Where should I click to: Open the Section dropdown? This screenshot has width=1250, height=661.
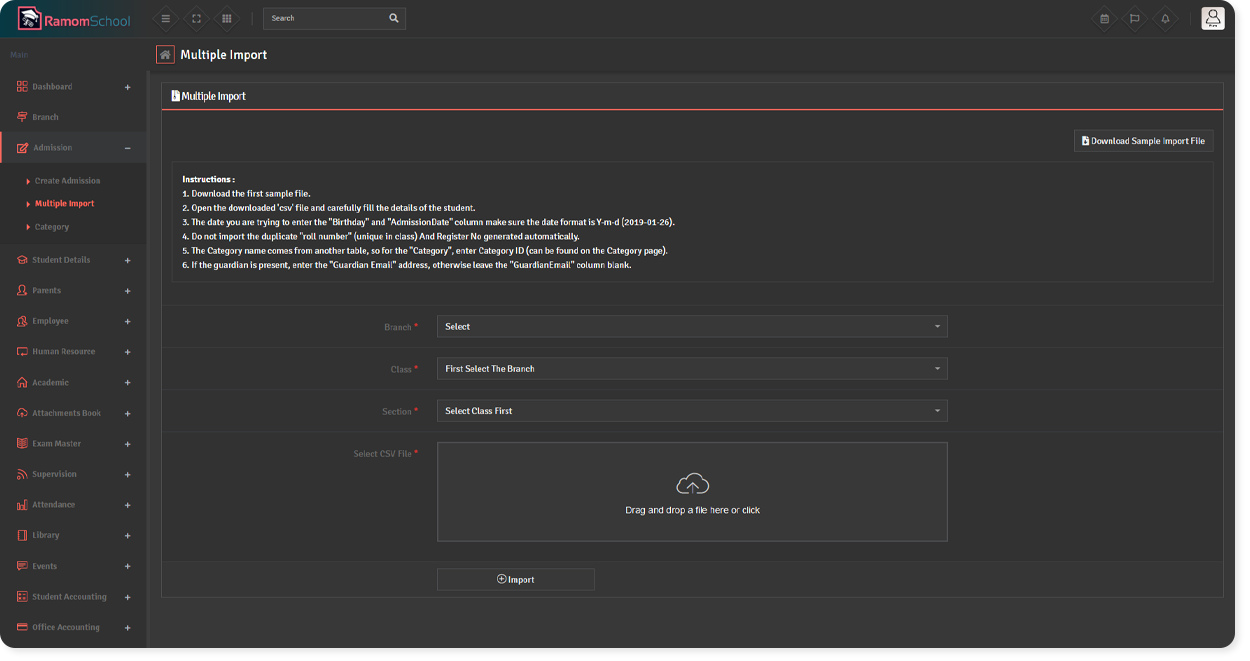(x=691, y=411)
